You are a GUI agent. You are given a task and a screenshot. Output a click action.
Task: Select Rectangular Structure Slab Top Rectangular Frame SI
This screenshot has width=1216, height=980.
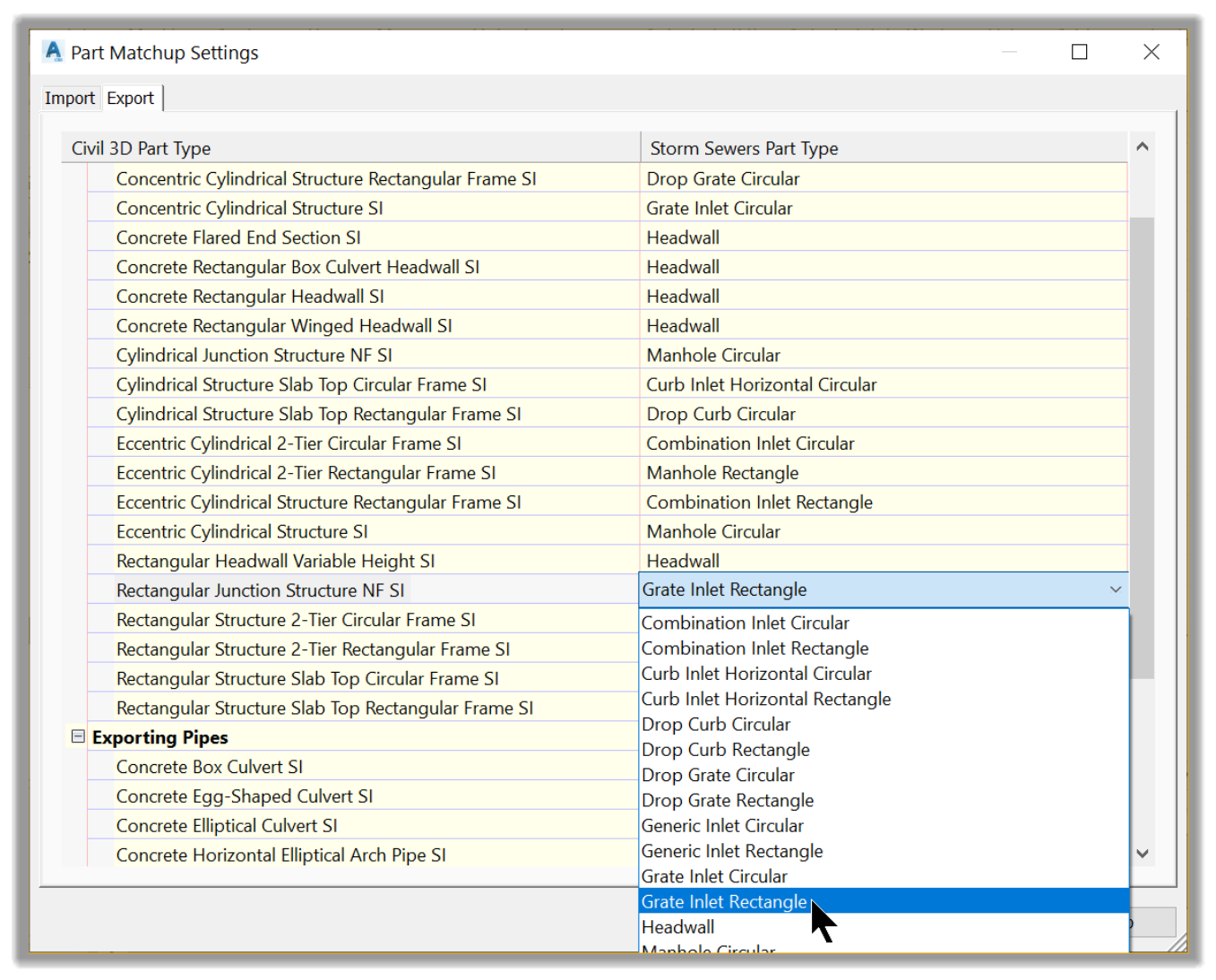[363, 708]
